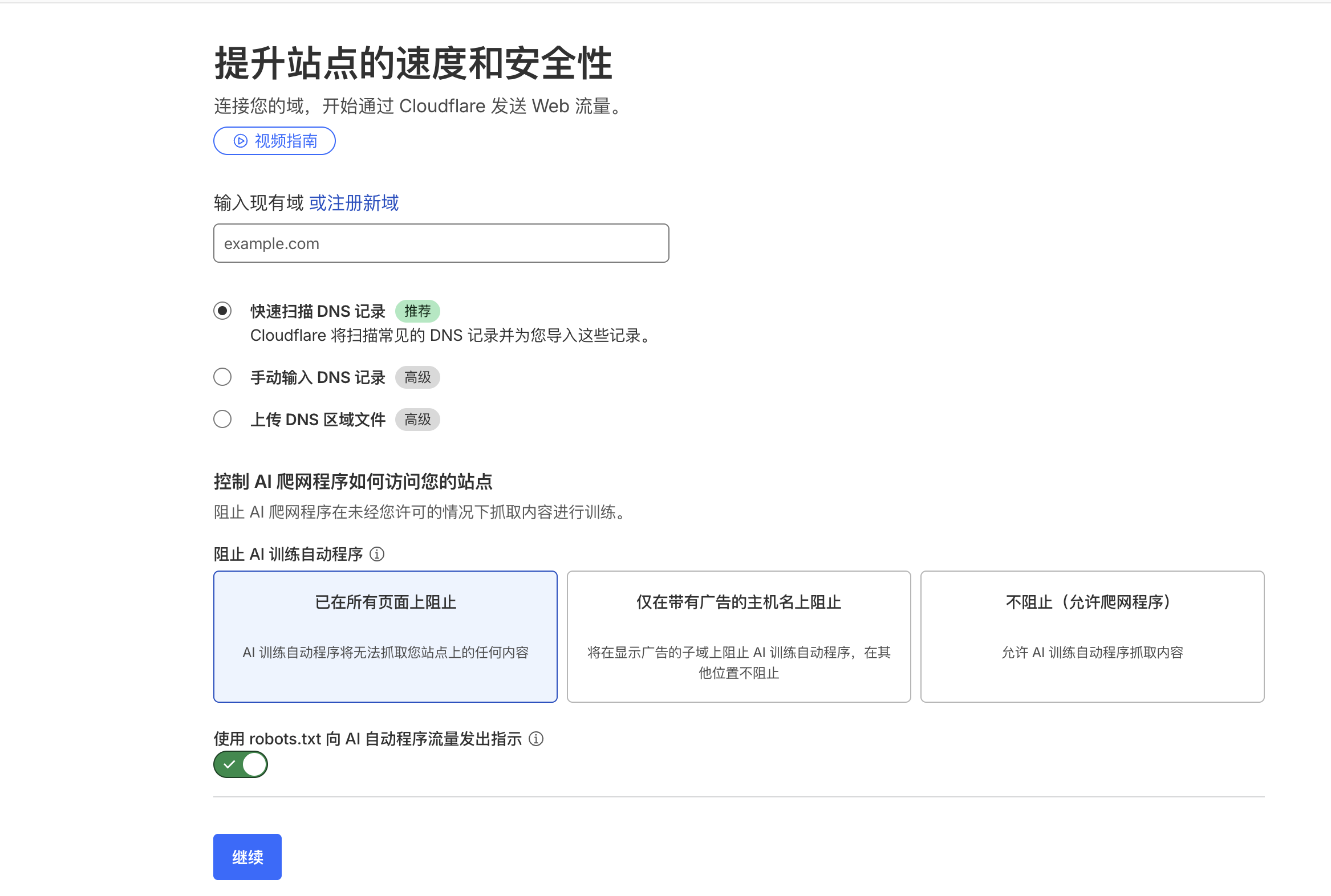The height and width of the screenshot is (896, 1331).
Task: Click the 继续 button
Action: 247,857
